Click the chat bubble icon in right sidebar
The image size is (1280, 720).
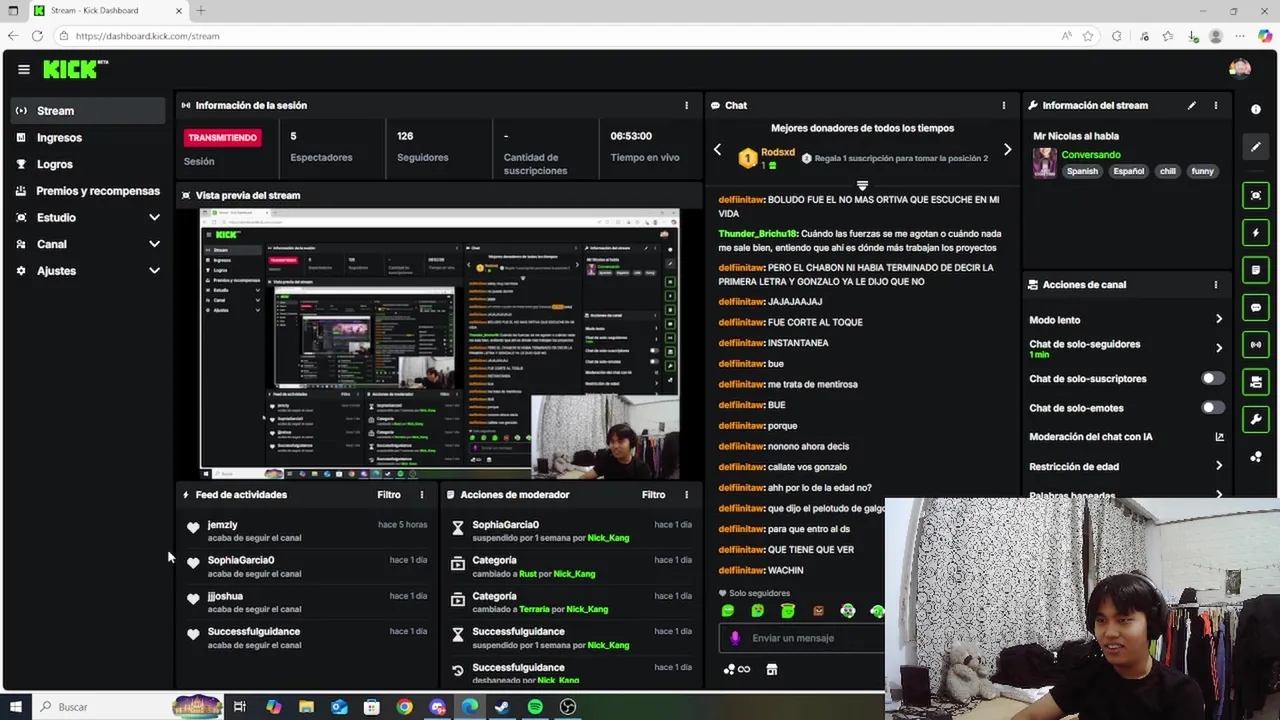(x=1256, y=307)
